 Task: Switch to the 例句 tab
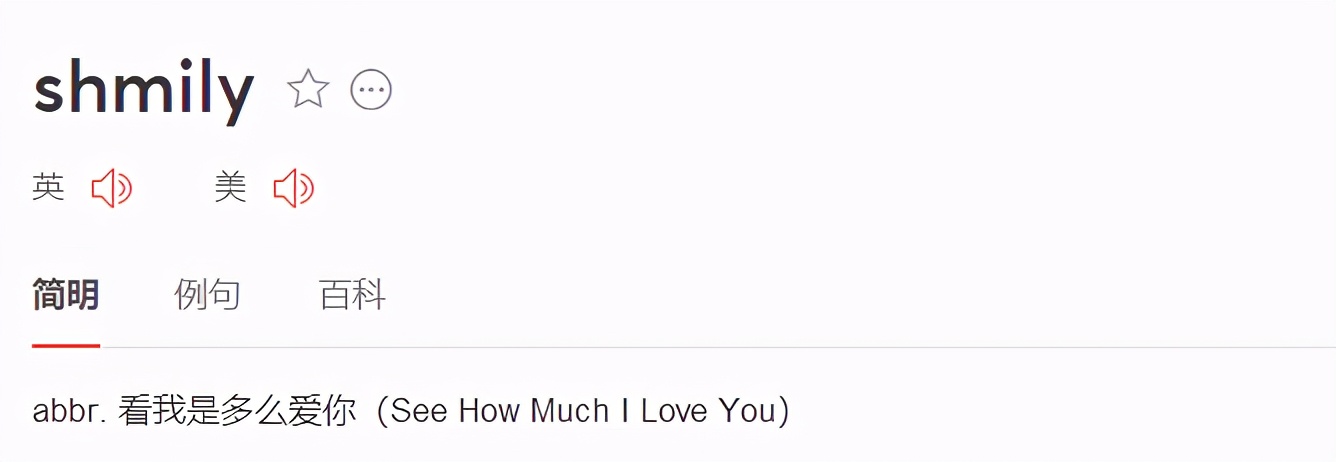[x=207, y=295]
